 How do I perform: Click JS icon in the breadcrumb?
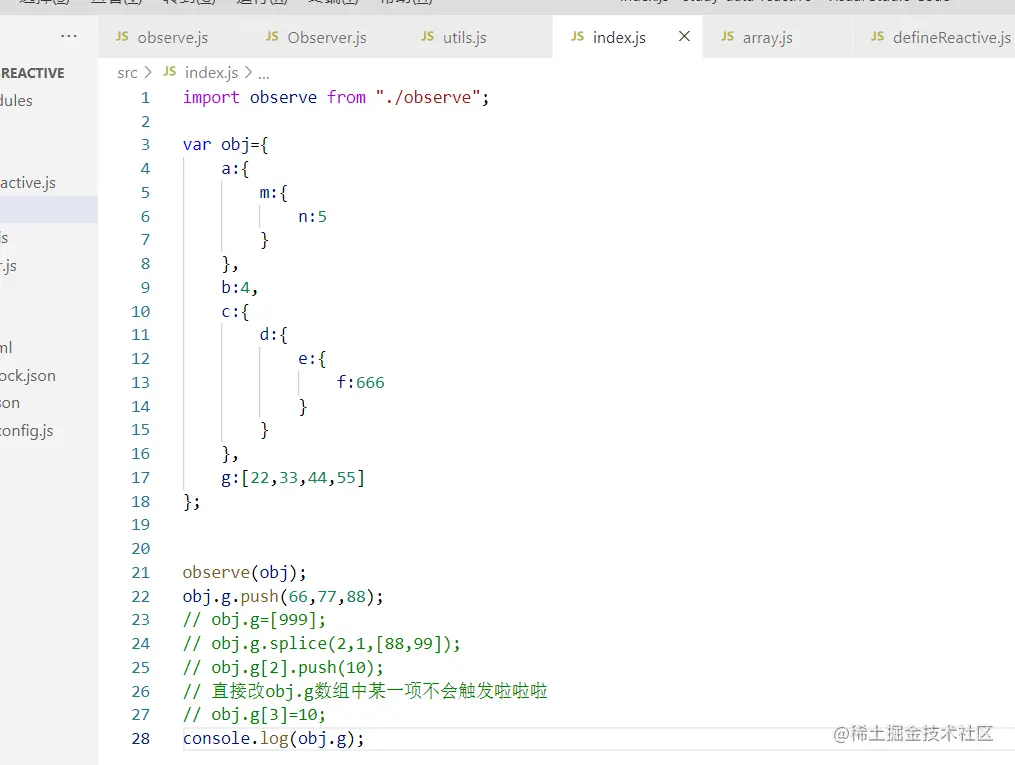point(170,72)
